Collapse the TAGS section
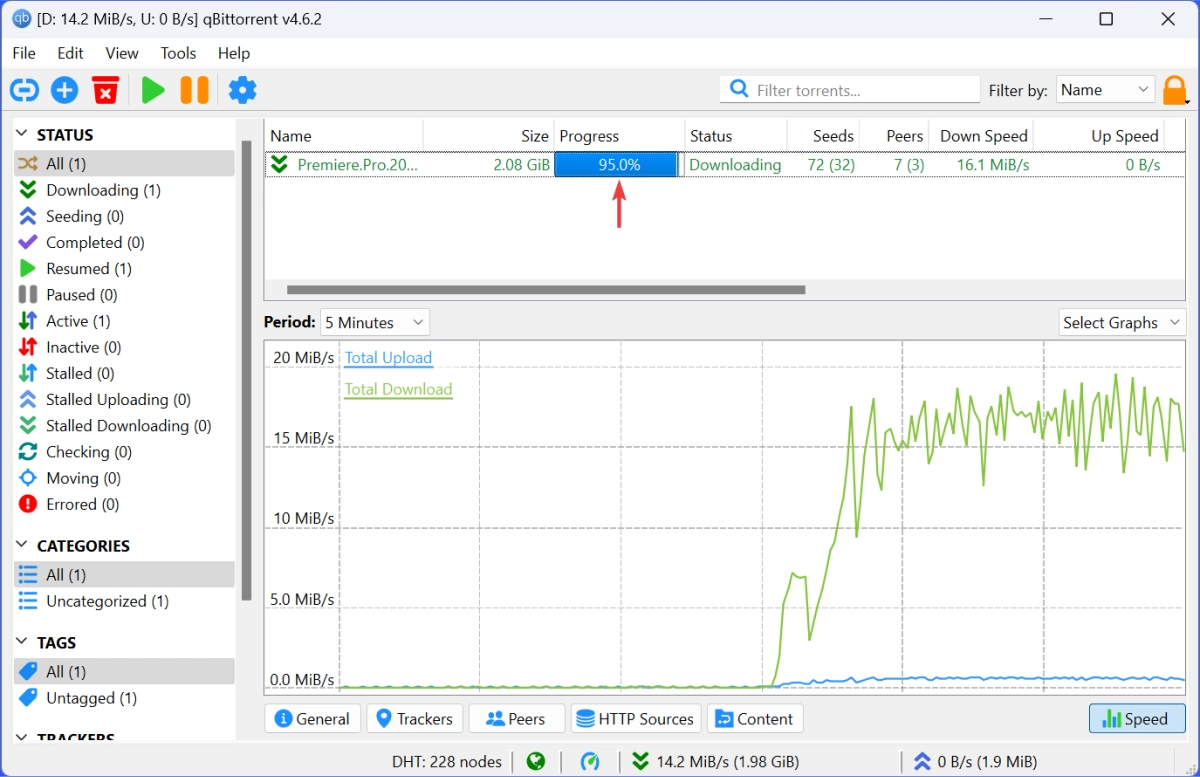The image size is (1200, 777). click(x=22, y=643)
